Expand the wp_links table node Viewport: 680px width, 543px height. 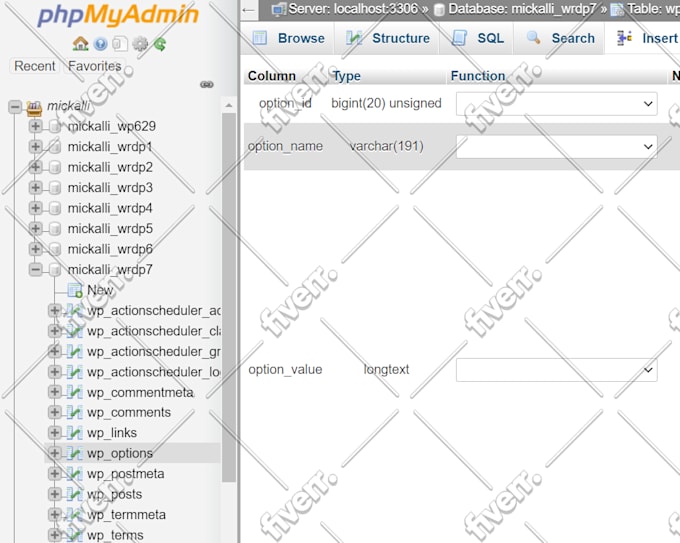pyautogui.click(x=55, y=433)
